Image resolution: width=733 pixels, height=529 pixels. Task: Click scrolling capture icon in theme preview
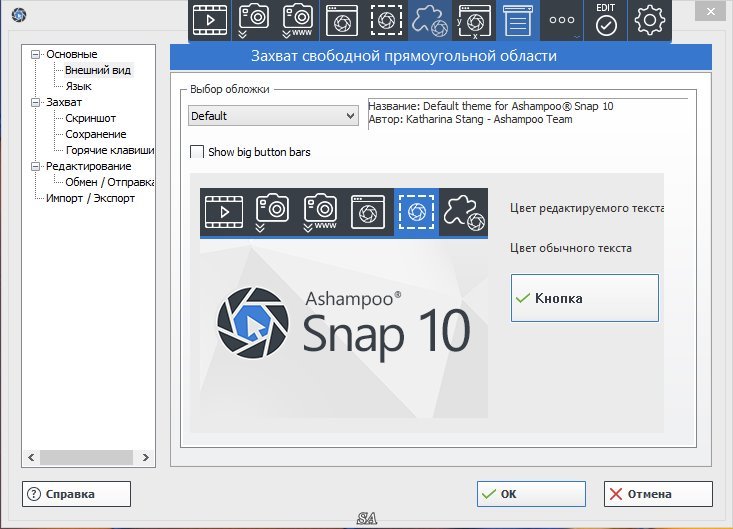[x=272, y=212]
